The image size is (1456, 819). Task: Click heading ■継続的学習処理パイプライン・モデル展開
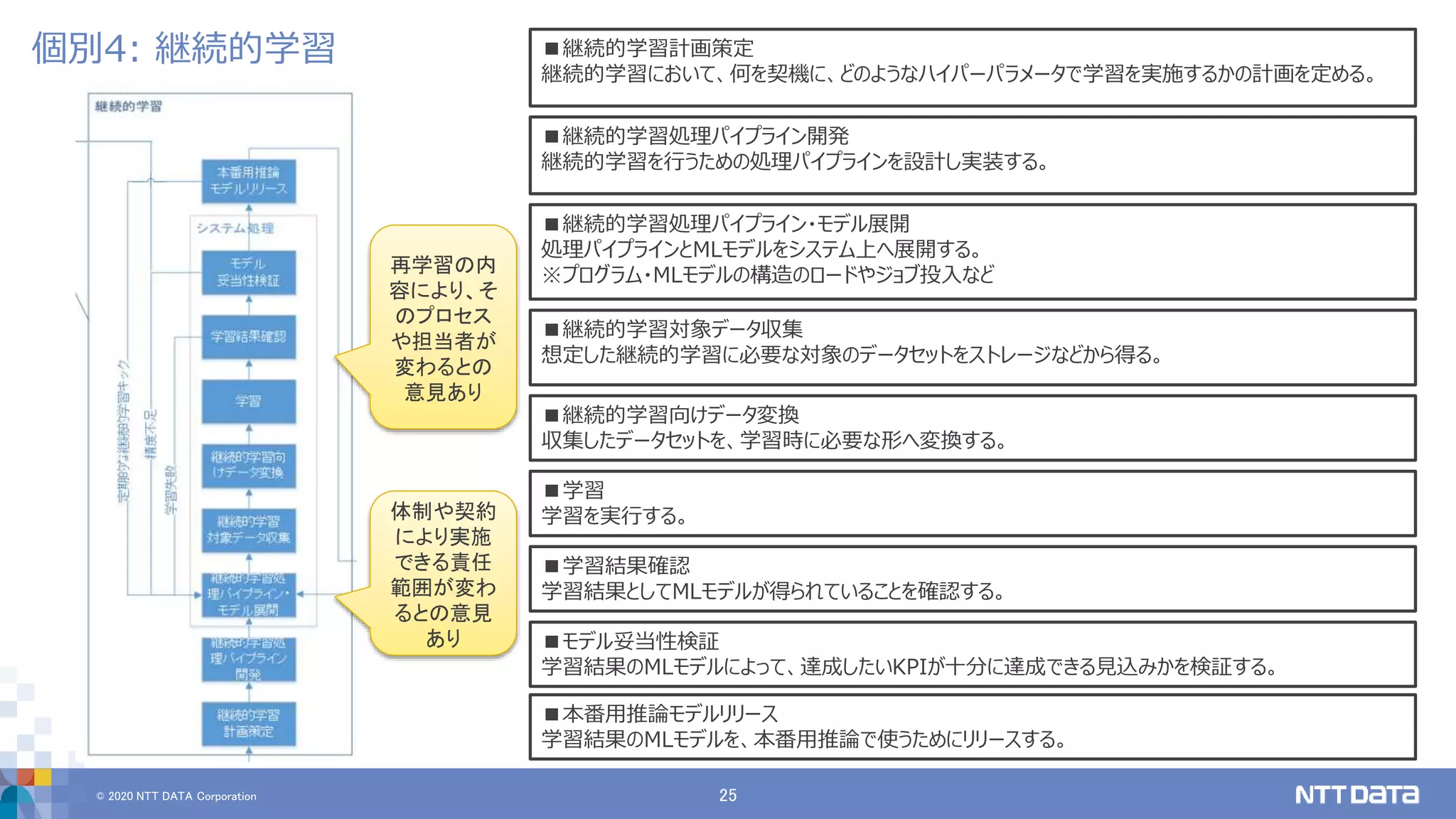pos(727,224)
